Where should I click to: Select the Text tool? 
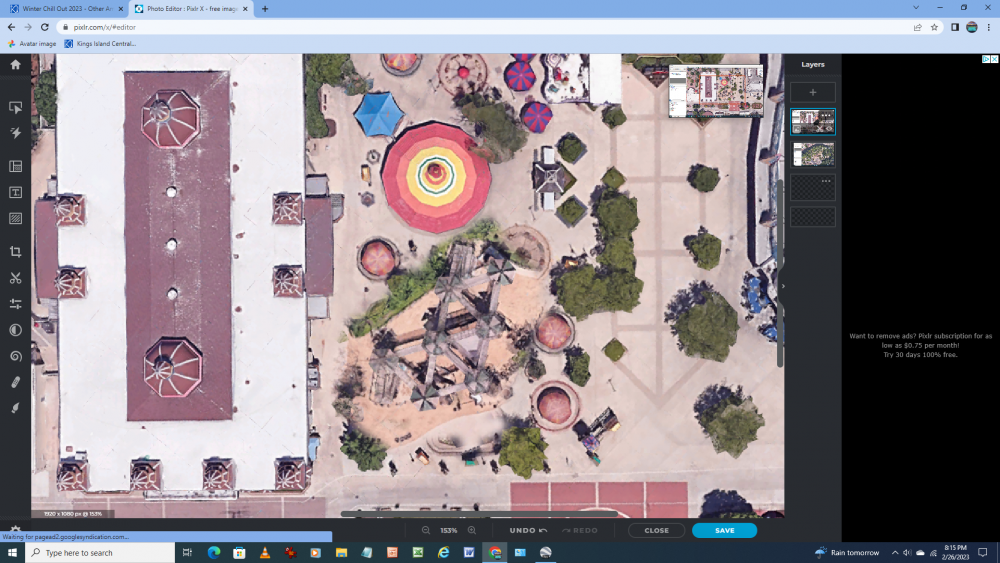click(x=15, y=192)
